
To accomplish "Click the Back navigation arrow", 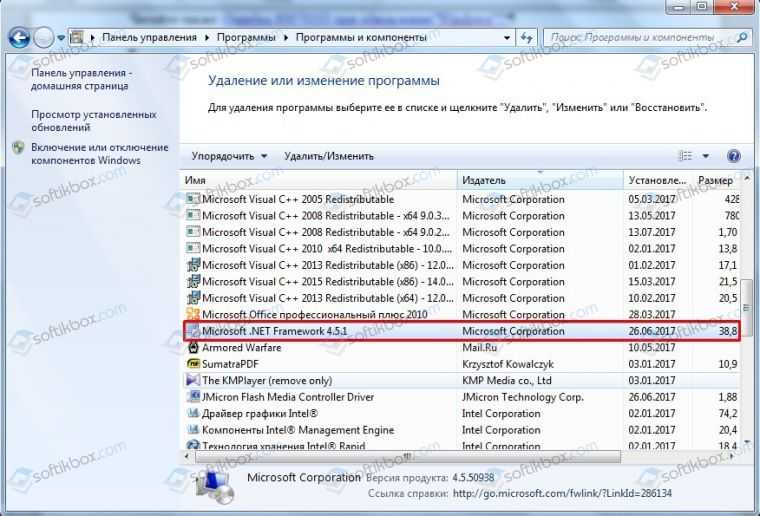I will (x=19, y=37).
